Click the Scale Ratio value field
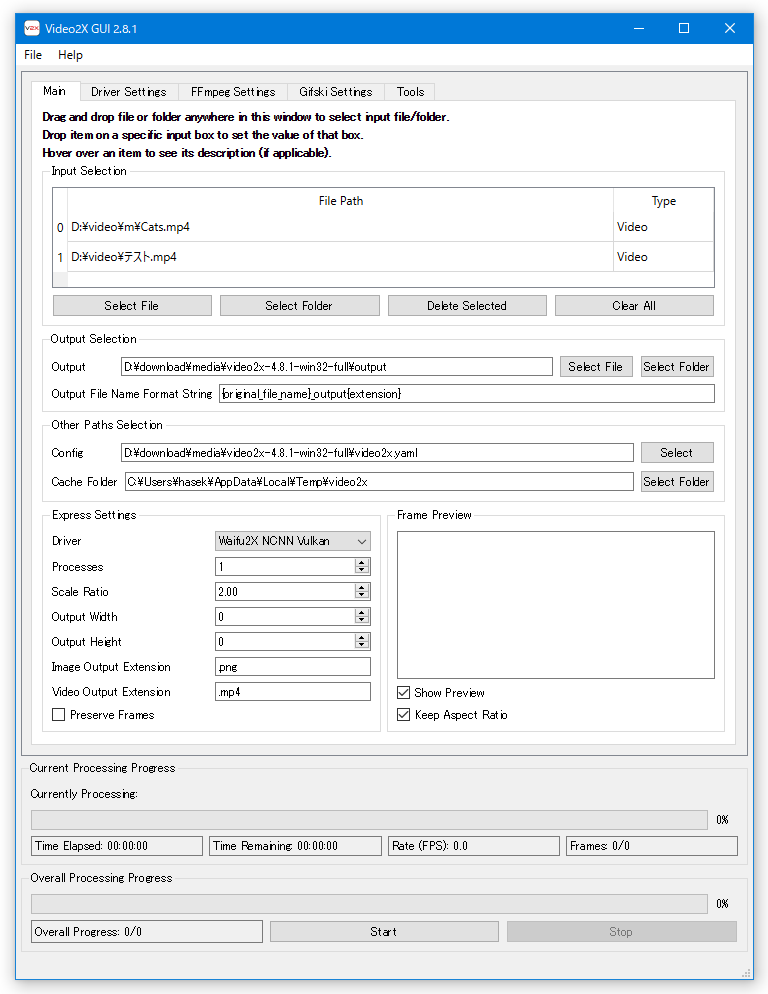This screenshot has height=994, width=768. (285, 591)
